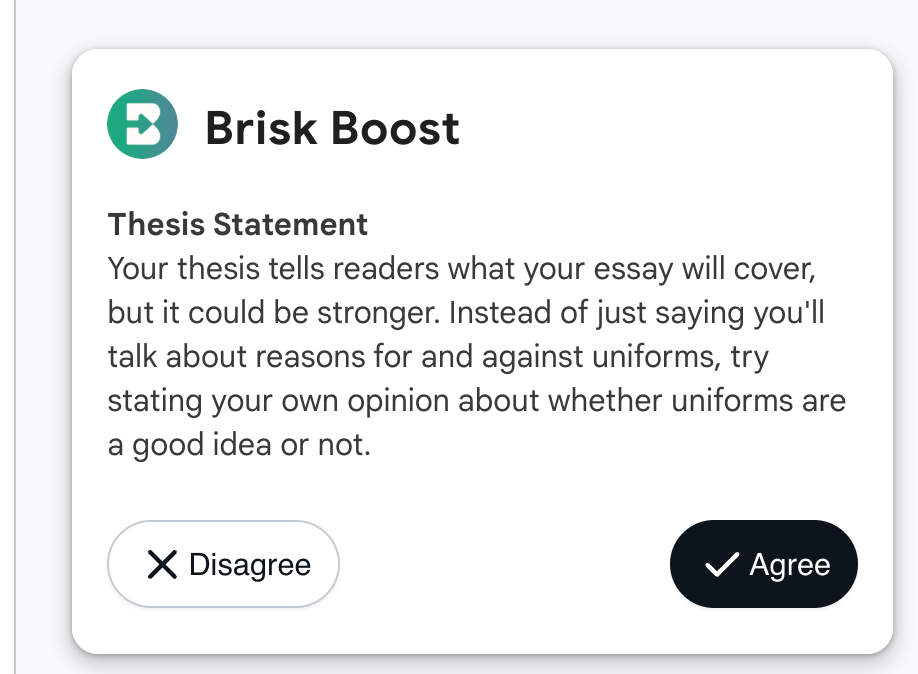Select the "Disagree" label text
Image resolution: width=918 pixels, height=674 pixels.
click(250, 565)
